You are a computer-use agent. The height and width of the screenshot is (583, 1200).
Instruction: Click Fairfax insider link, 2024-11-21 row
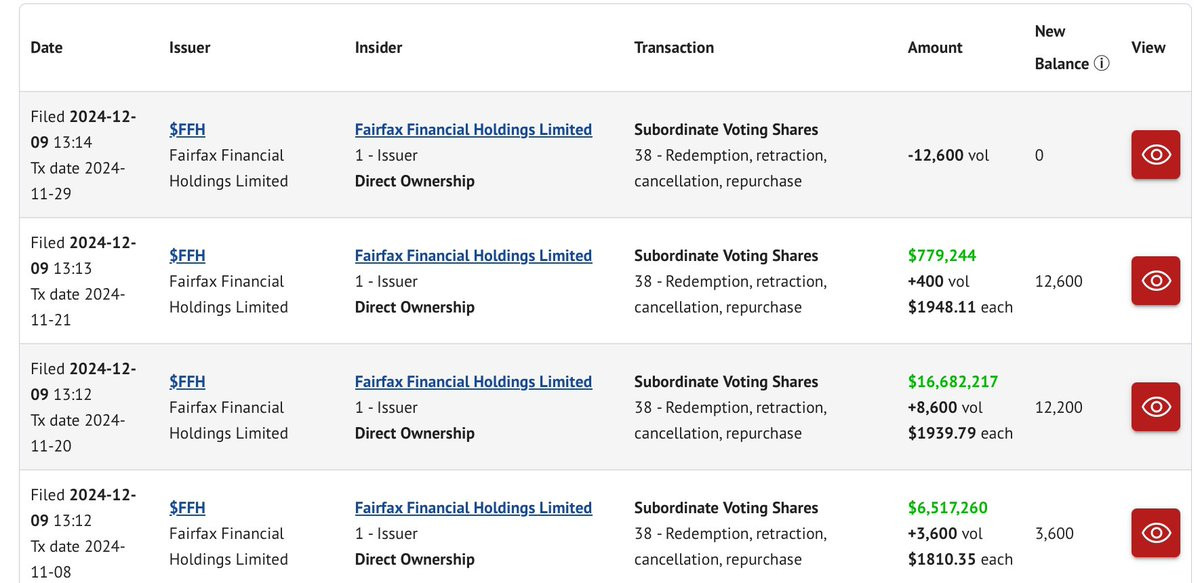coord(473,255)
